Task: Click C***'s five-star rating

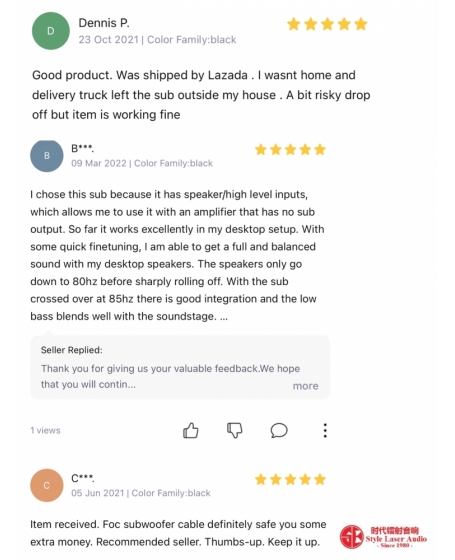Action: pyautogui.click(x=290, y=479)
